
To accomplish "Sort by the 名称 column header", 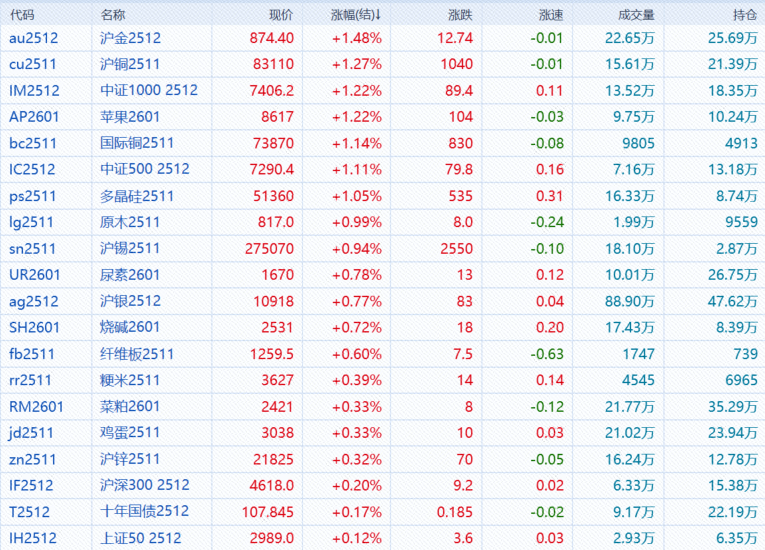I will tap(113, 15).
